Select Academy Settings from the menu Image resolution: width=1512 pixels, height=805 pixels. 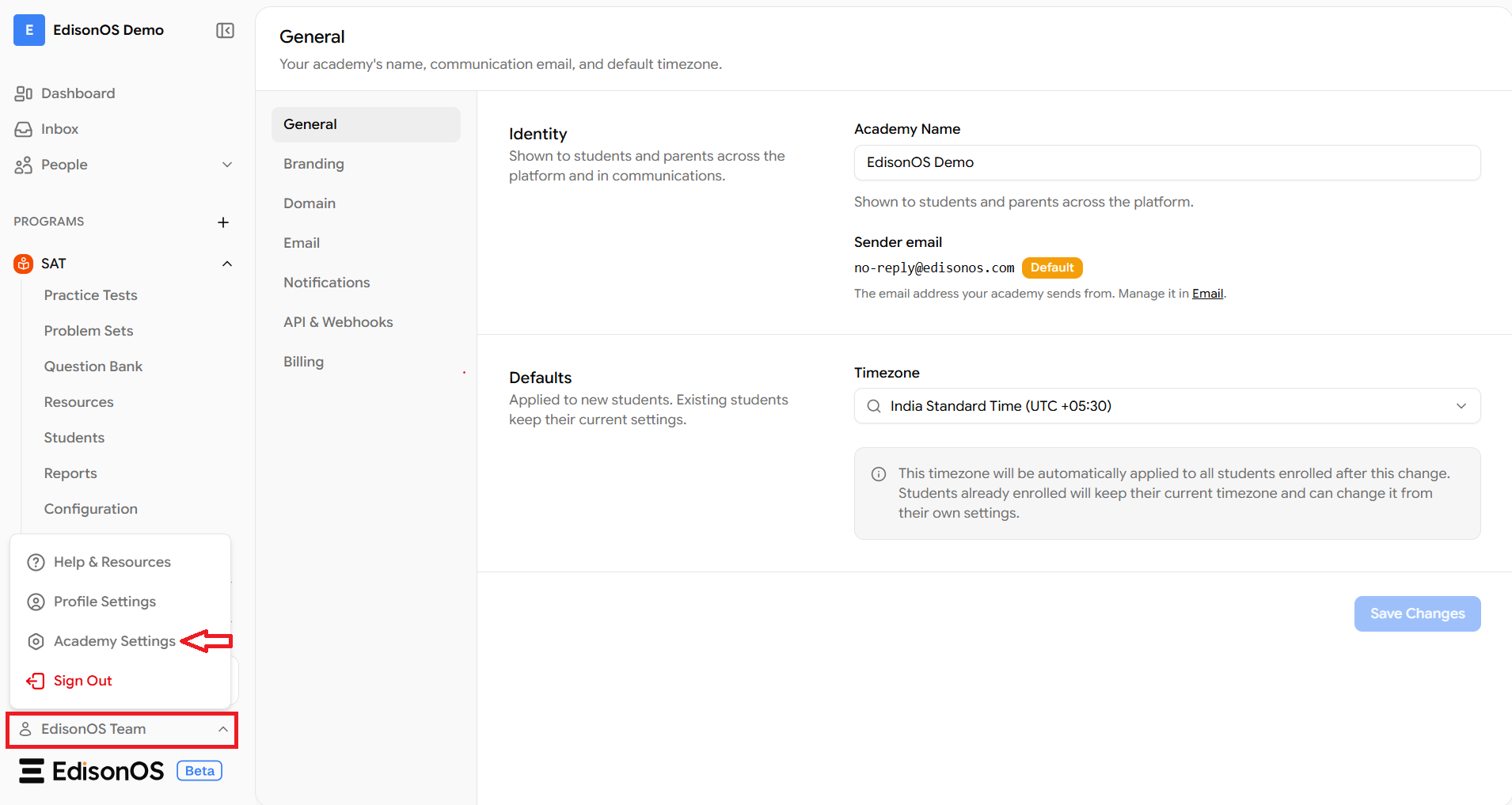click(x=115, y=641)
